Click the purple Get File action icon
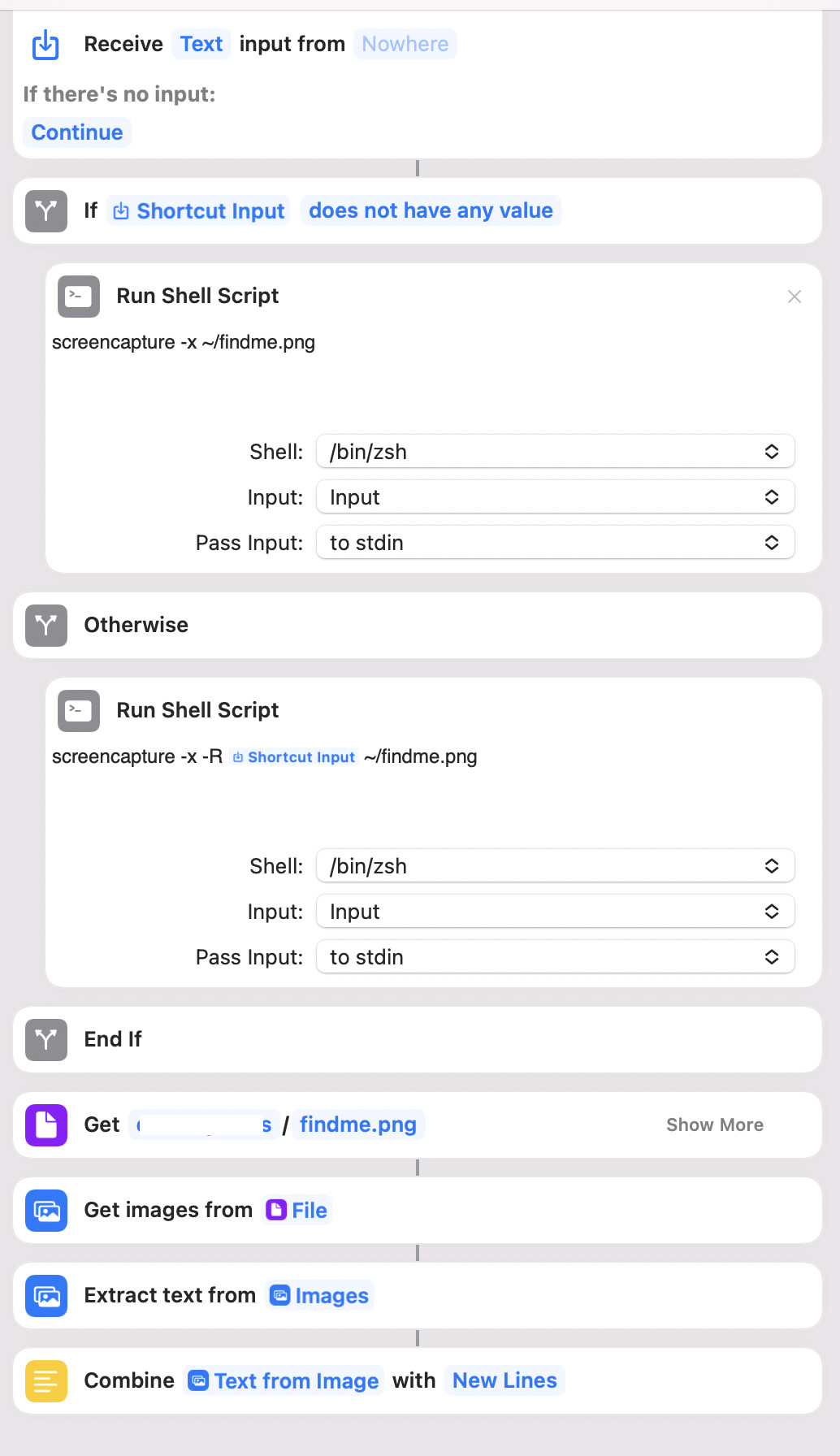This screenshot has width=840, height=1456. pos(46,1124)
